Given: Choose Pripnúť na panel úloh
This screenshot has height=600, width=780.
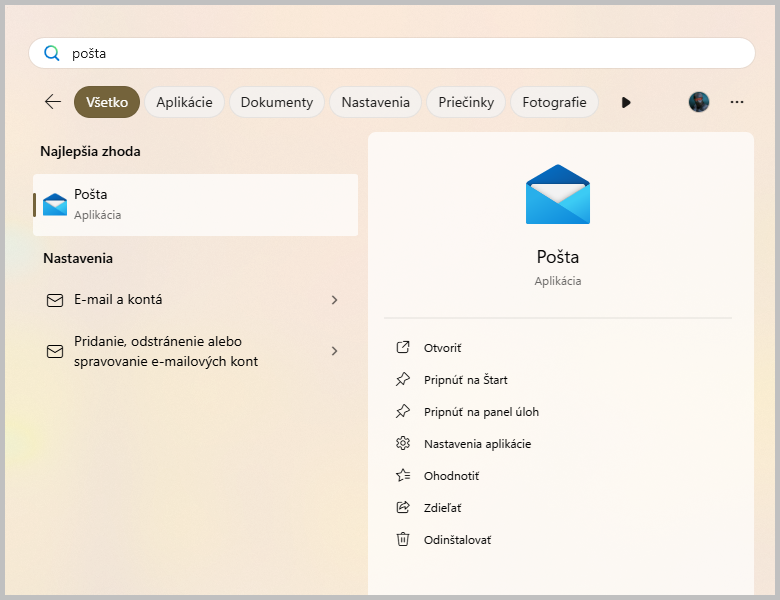Looking at the screenshot, I should [x=481, y=412].
